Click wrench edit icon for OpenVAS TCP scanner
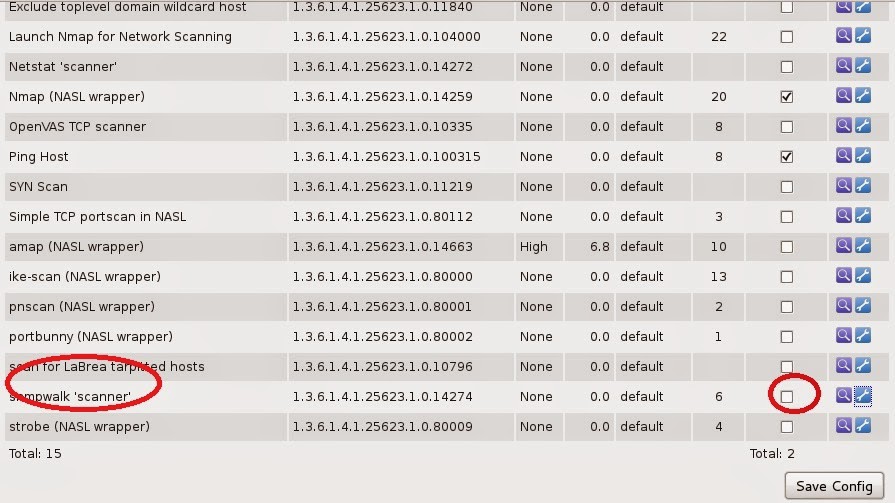 (x=863, y=127)
